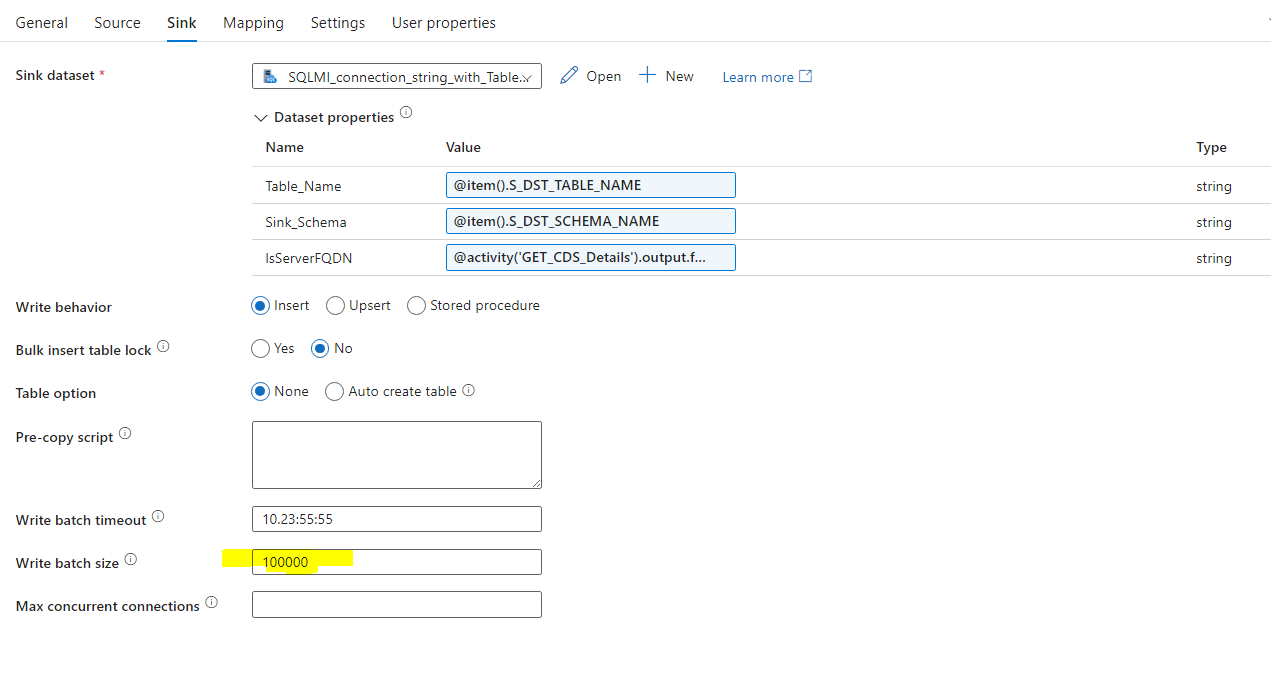This screenshot has height=680, width=1271.
Task: Click the info icon beside Max concurrent connections
Action: click(211, 601)
